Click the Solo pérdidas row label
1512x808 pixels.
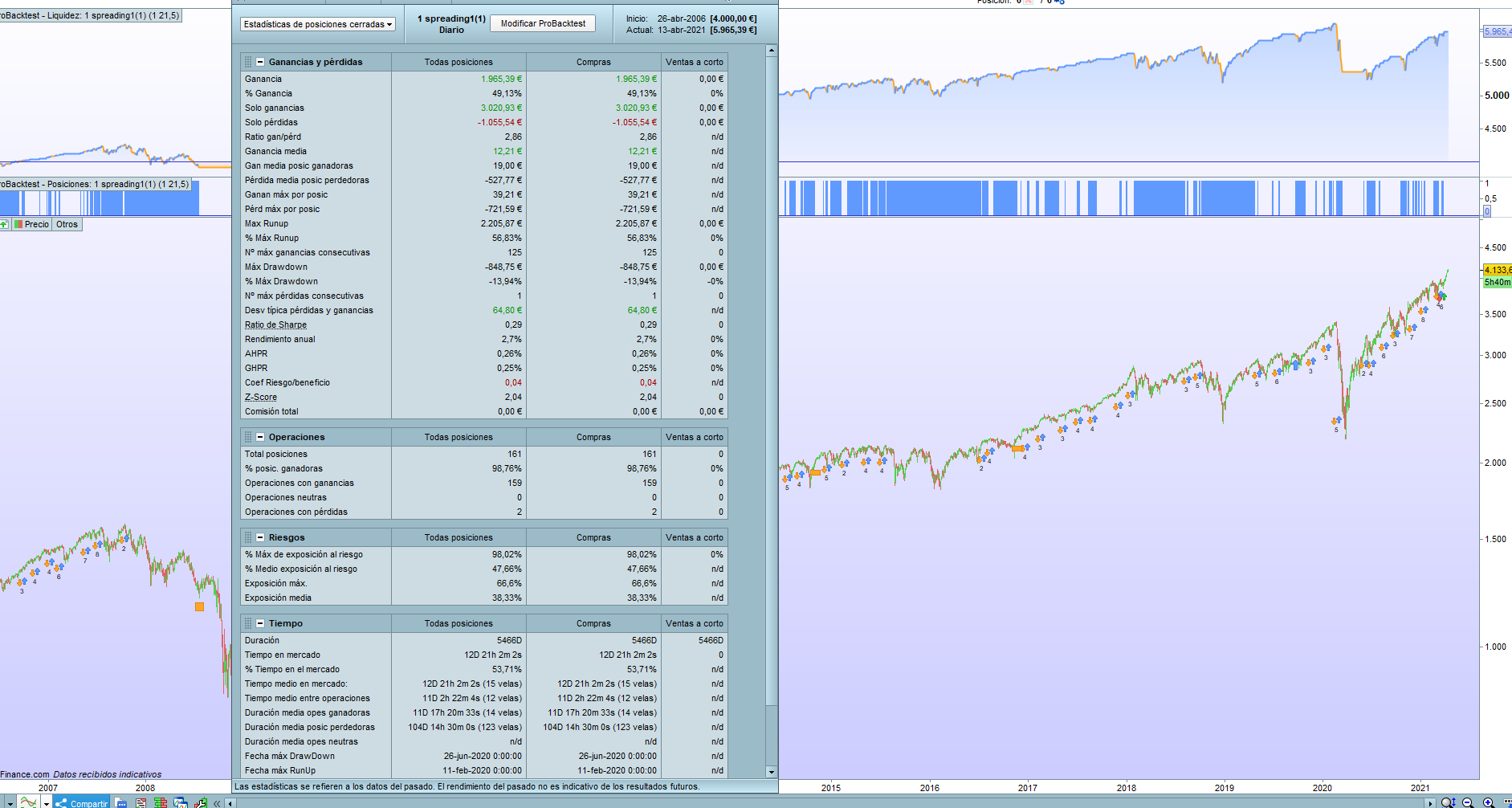point(271,122)
